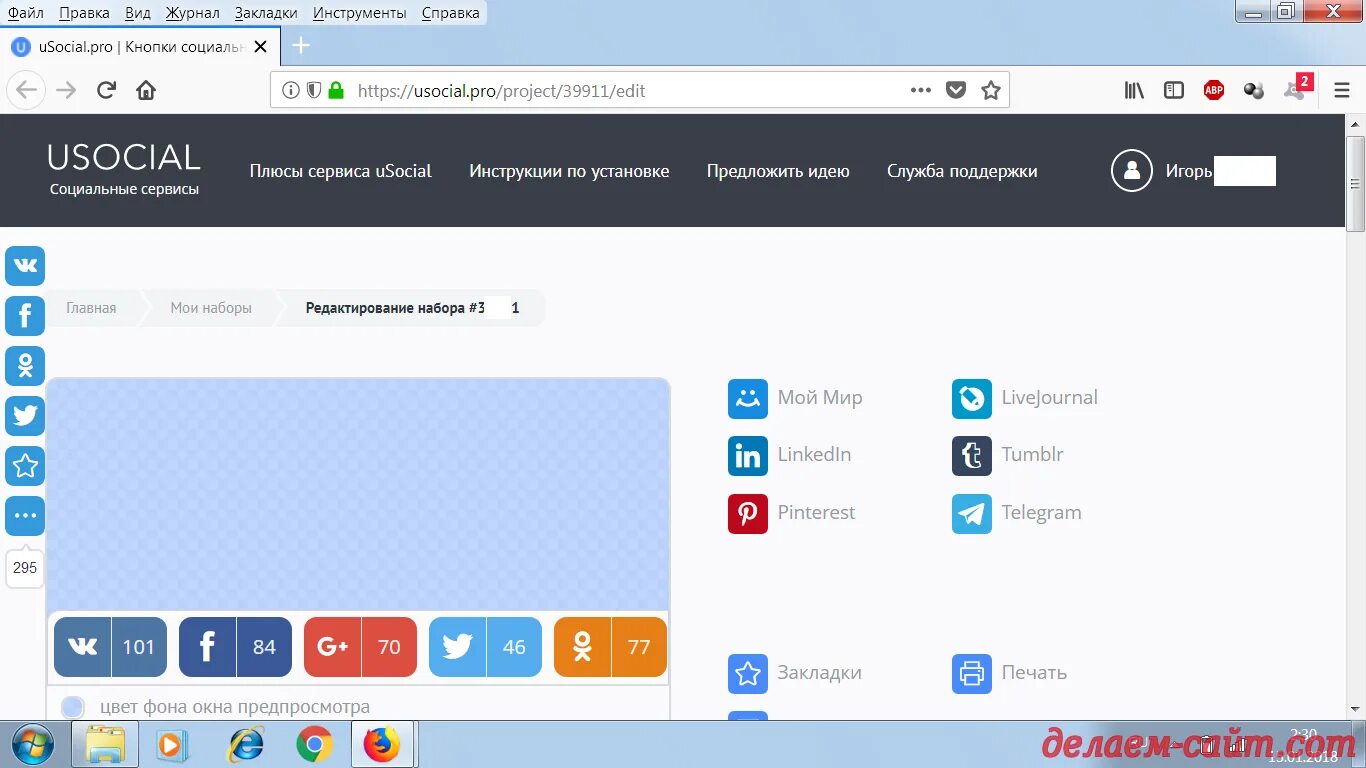
Task: Save page to Pocket
Action: tap(956, 90)
